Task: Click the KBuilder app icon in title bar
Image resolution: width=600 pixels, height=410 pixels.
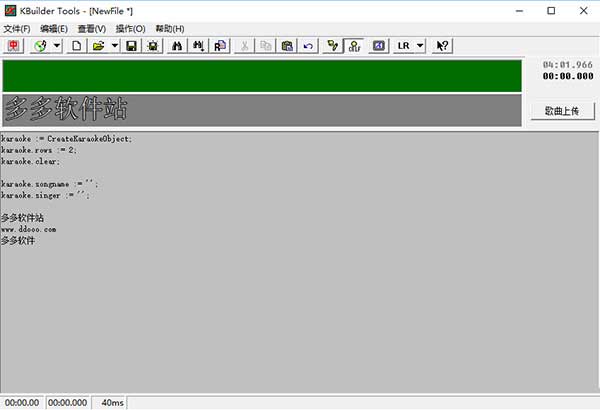Action: [10, 11]
